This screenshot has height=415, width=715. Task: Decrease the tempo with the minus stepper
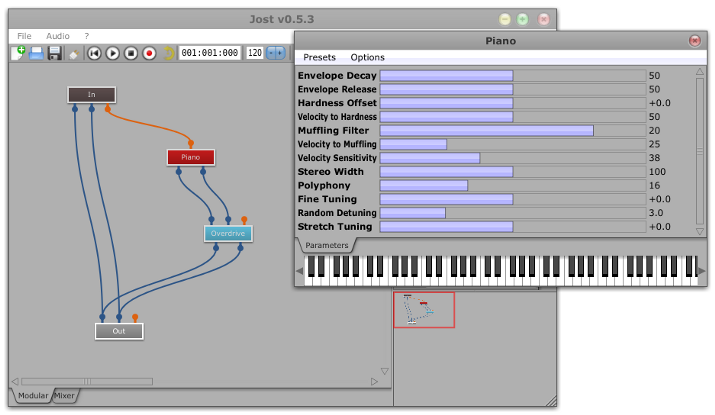[271, 53]
